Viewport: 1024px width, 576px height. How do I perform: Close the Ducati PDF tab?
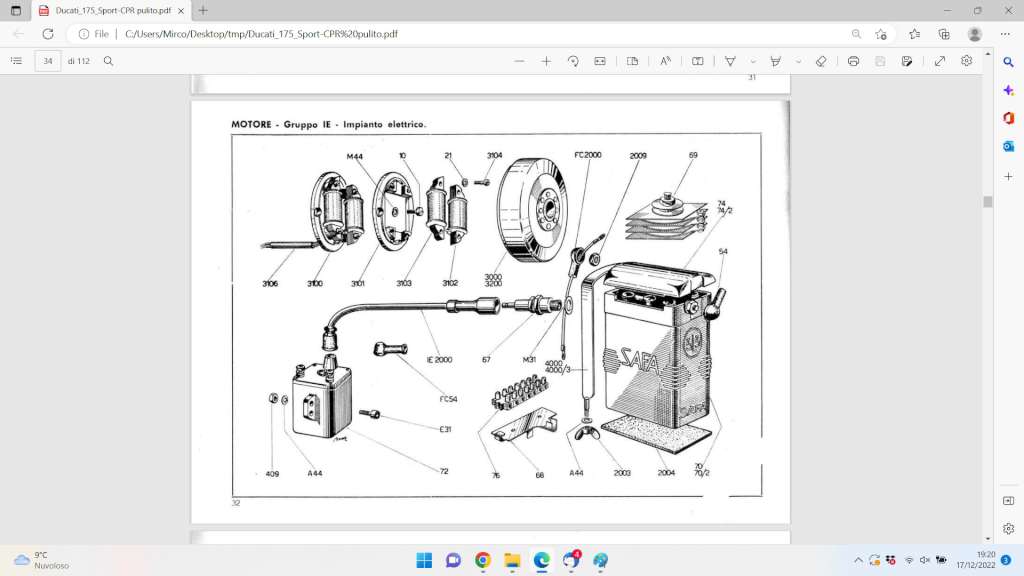tap(181, 10)
